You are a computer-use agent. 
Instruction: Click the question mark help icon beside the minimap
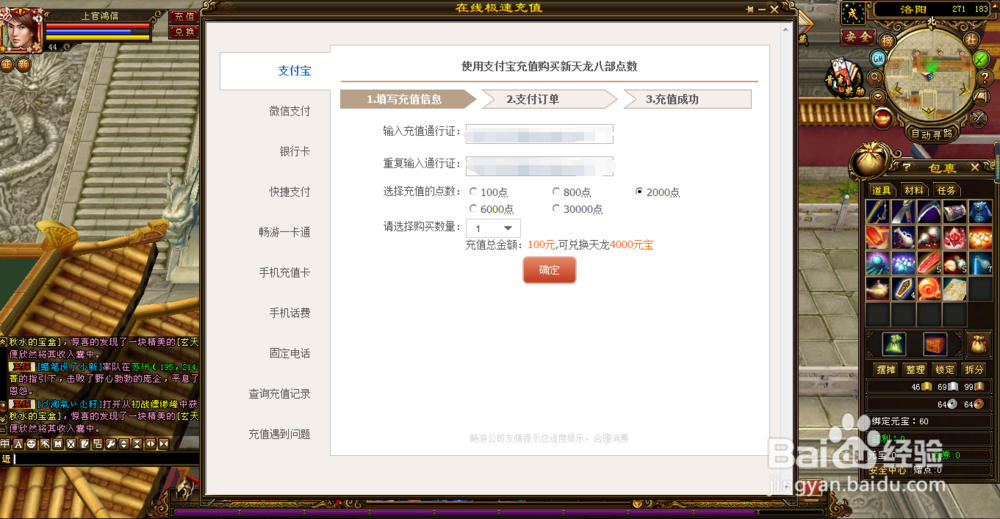985,77
